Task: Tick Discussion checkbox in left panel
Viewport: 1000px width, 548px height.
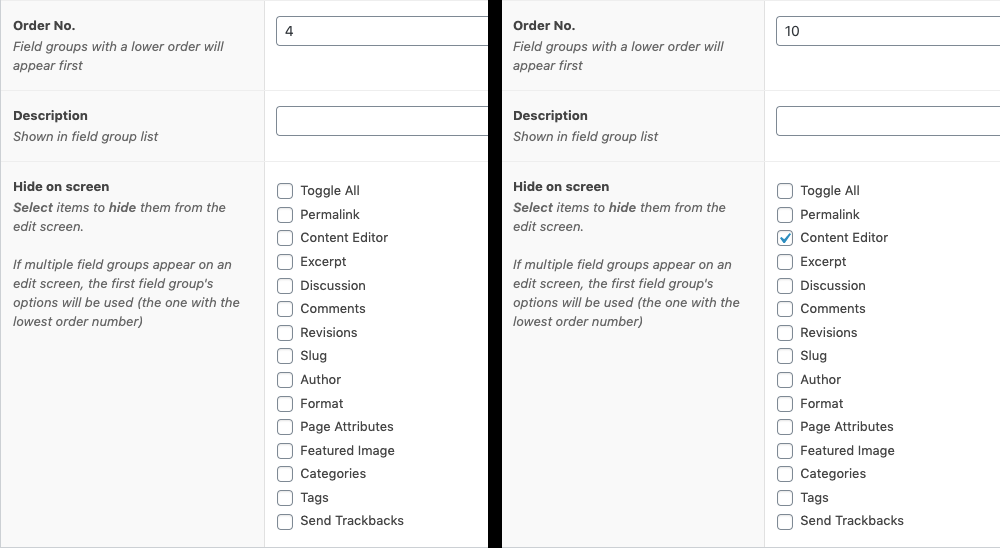Action: (x=285, y=286)
